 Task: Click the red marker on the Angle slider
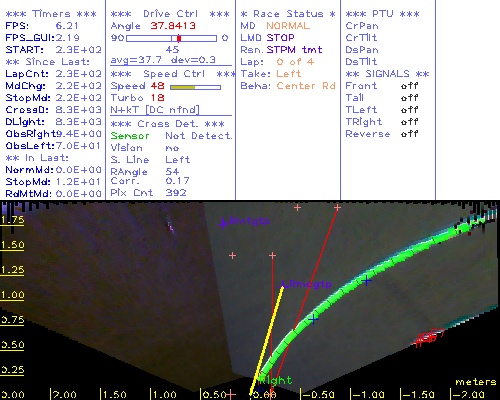179,38
